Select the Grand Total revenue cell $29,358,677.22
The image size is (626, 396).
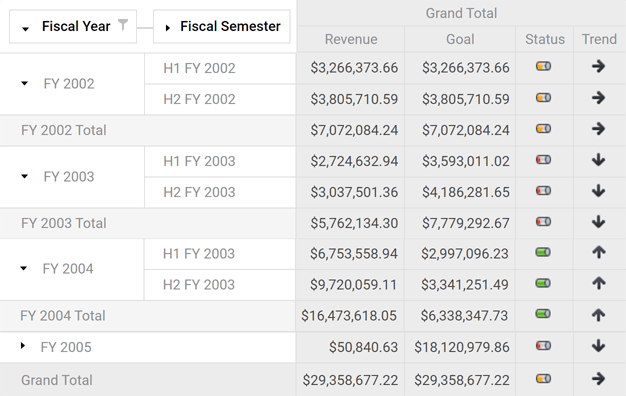click(x=350, y=380)
